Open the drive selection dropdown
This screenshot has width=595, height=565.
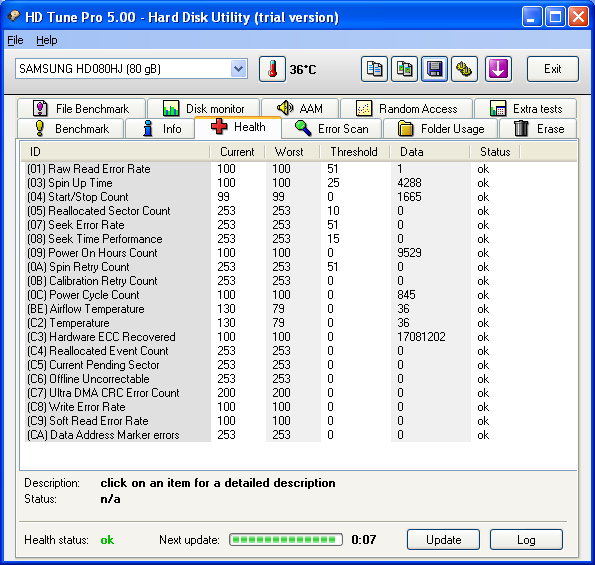click(x=238, y=69)
